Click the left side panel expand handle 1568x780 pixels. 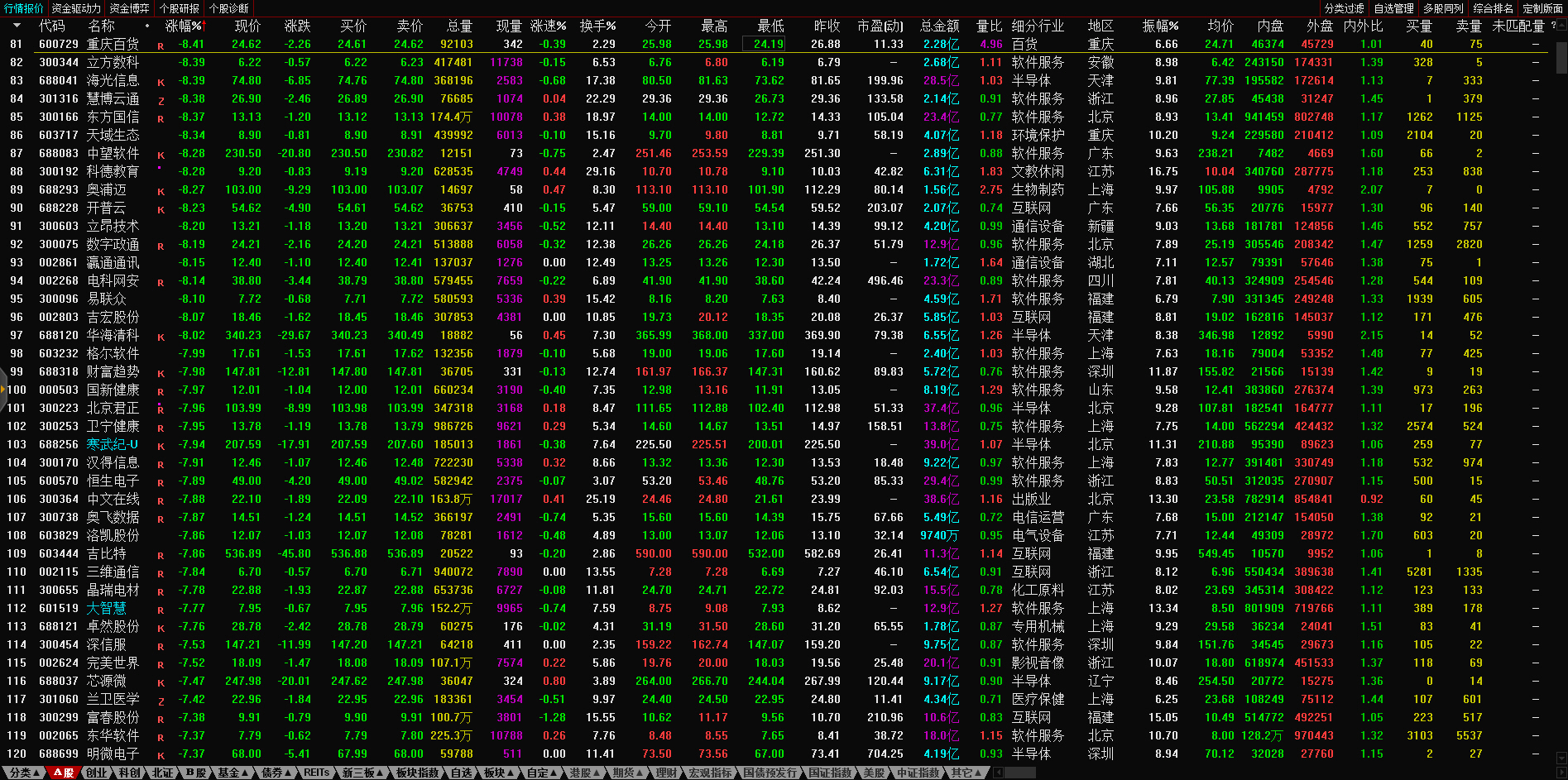(x=3, y=389)
